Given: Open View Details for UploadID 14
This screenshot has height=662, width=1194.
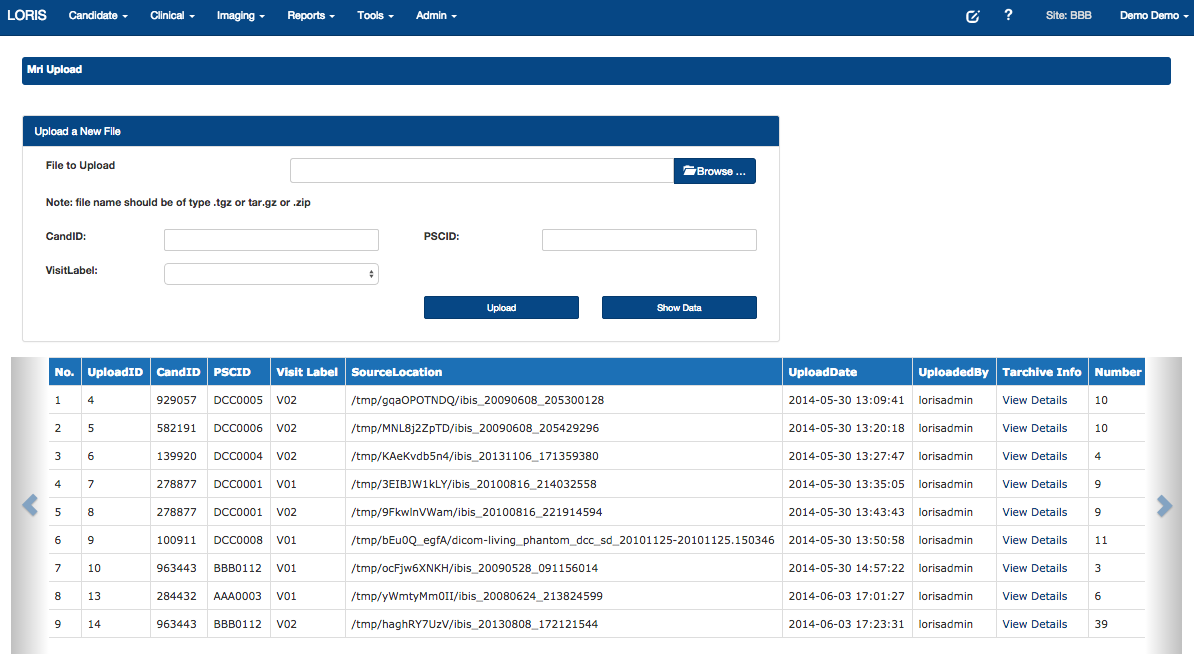Looking at the screenshot, I should pyautogui.click(x=1035, y=624).
